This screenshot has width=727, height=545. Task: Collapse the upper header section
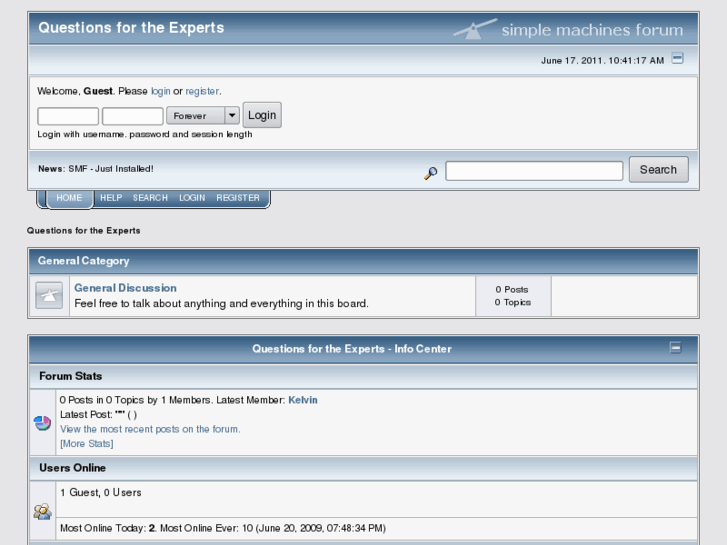tap(677, 58)
